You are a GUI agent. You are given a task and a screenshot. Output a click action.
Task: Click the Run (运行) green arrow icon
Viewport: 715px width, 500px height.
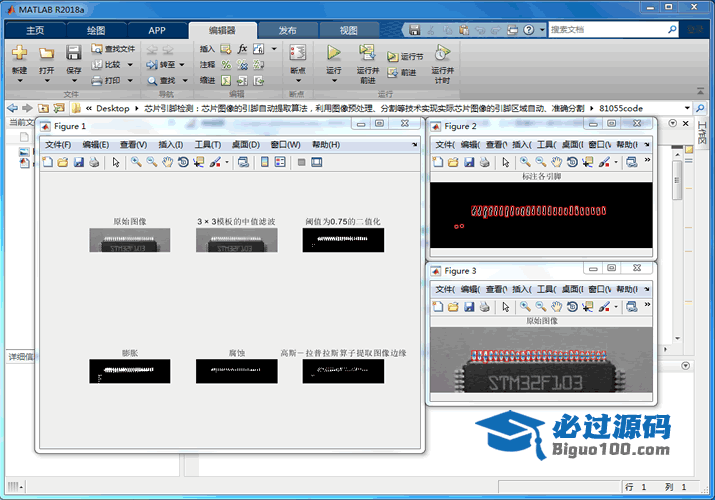click(334, 53)
